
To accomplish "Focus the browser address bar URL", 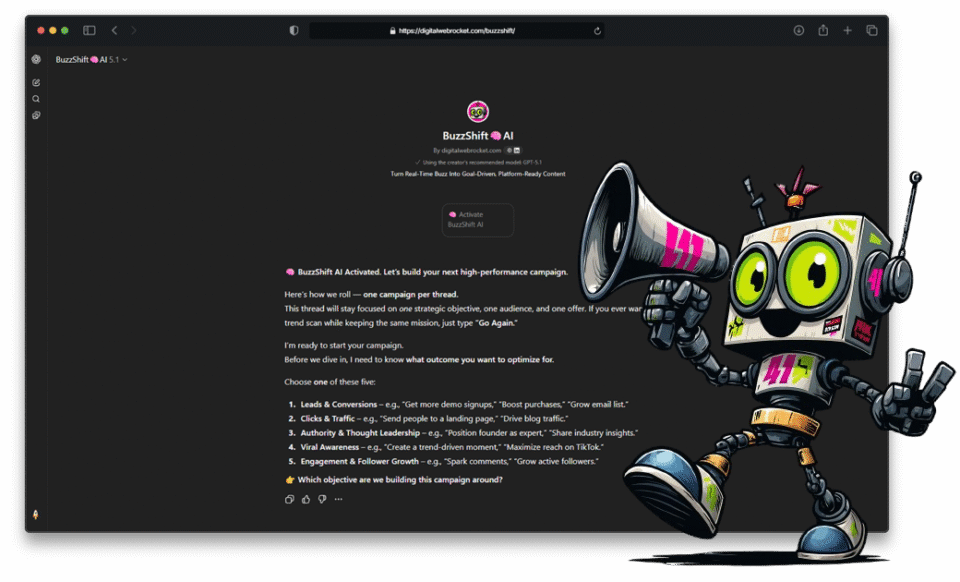I will pos(456,31).
